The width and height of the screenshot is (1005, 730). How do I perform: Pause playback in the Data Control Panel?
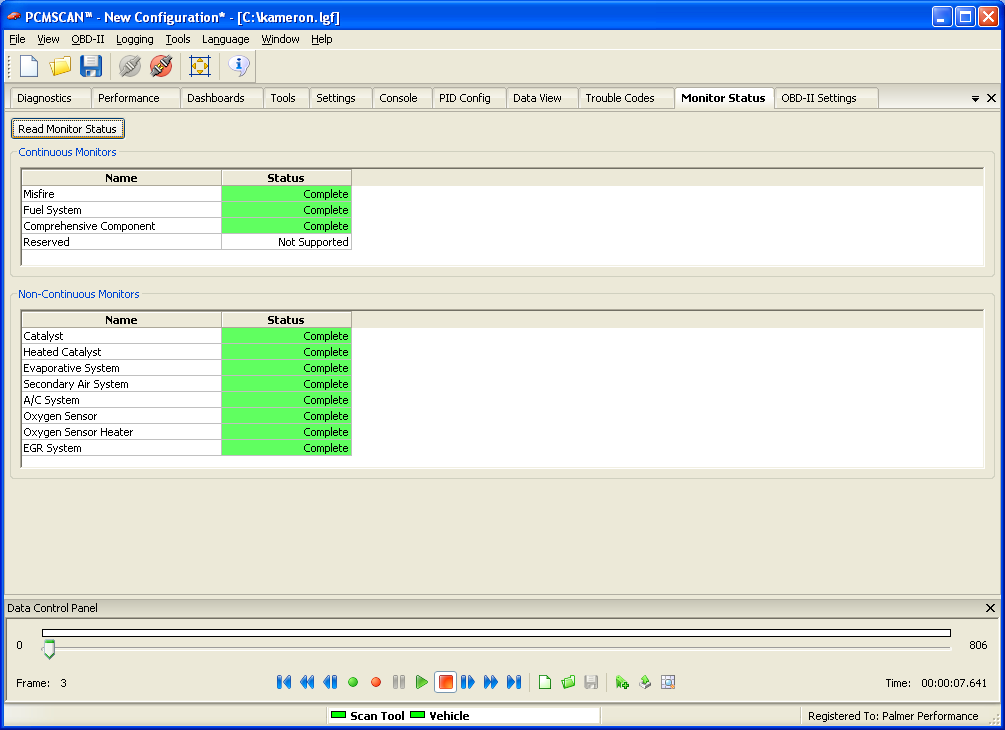click(399, 682)
